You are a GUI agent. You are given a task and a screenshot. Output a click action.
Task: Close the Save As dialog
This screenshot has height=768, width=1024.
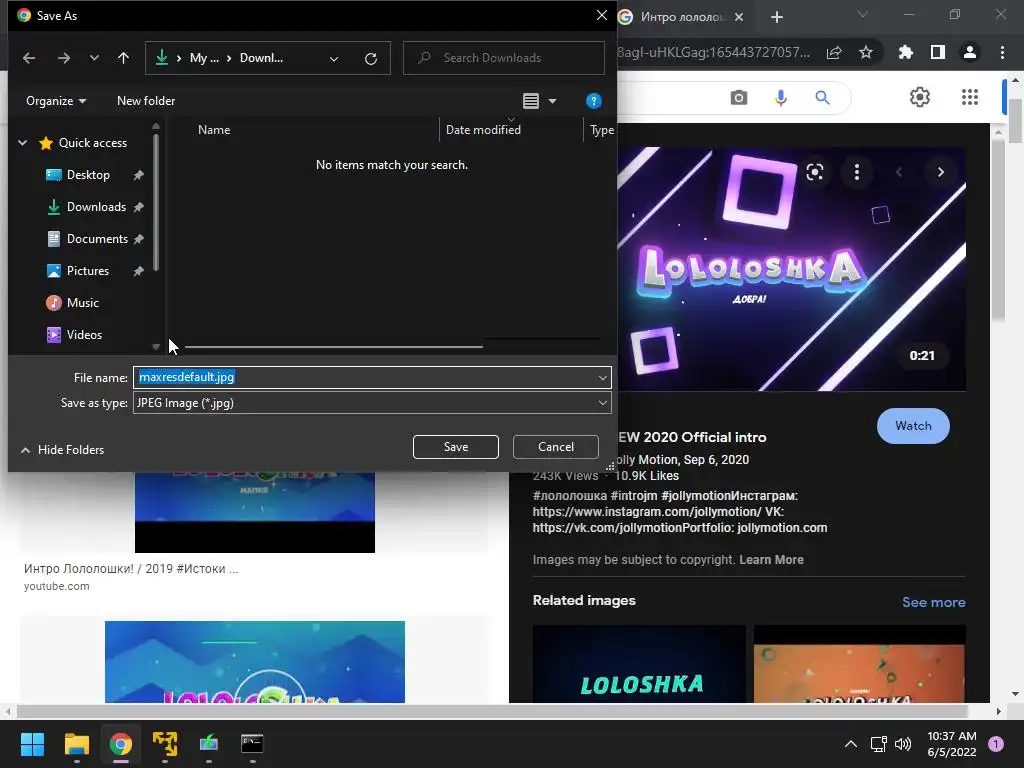coord(601,15)
